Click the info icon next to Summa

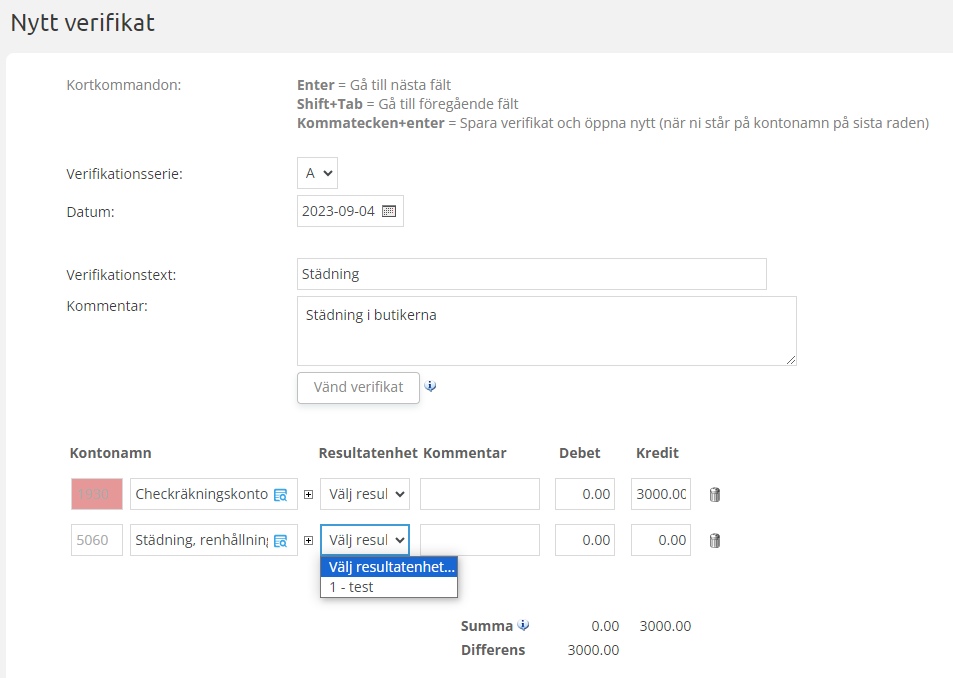(x=523, y=626)
